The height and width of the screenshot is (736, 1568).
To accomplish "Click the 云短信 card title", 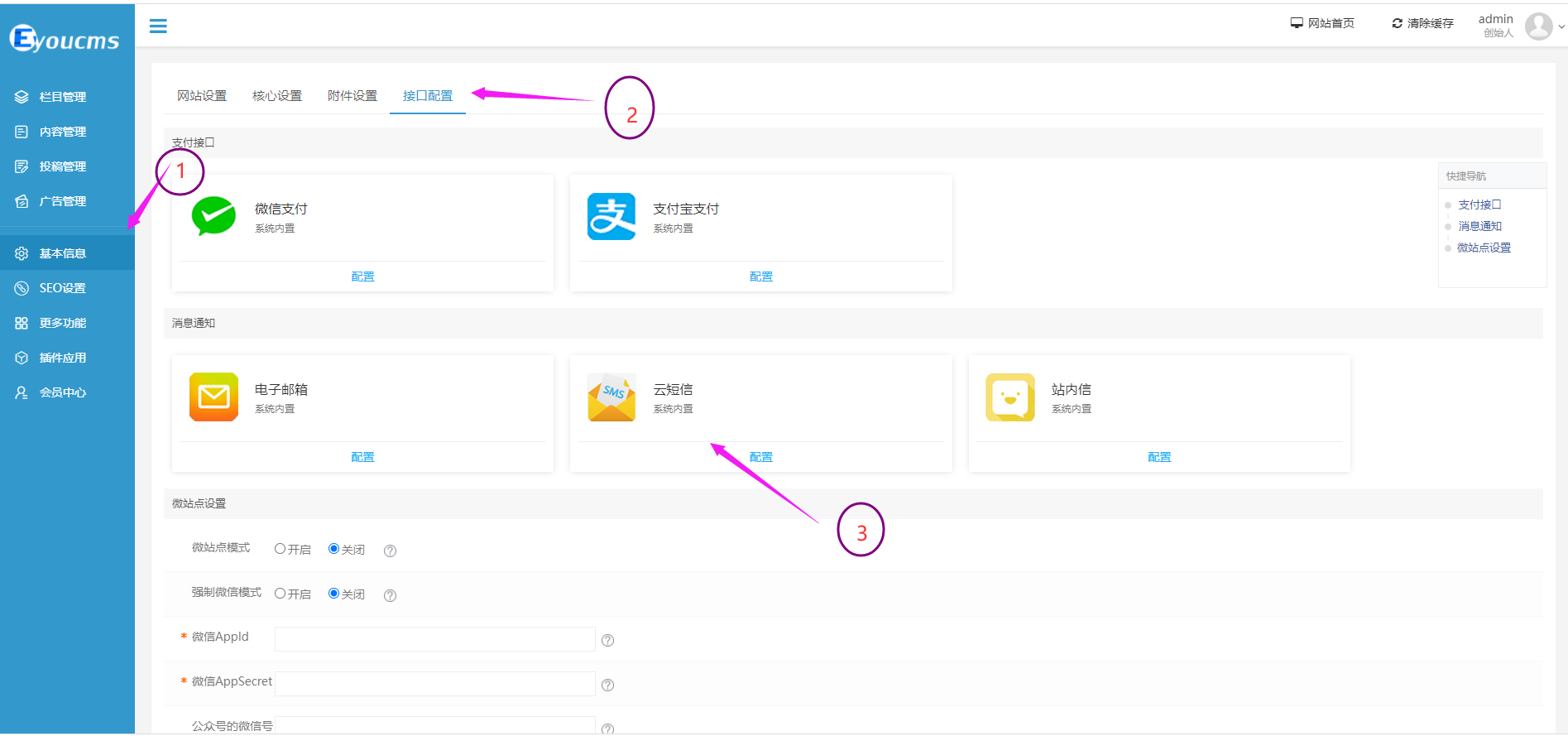I will point(674,389).
